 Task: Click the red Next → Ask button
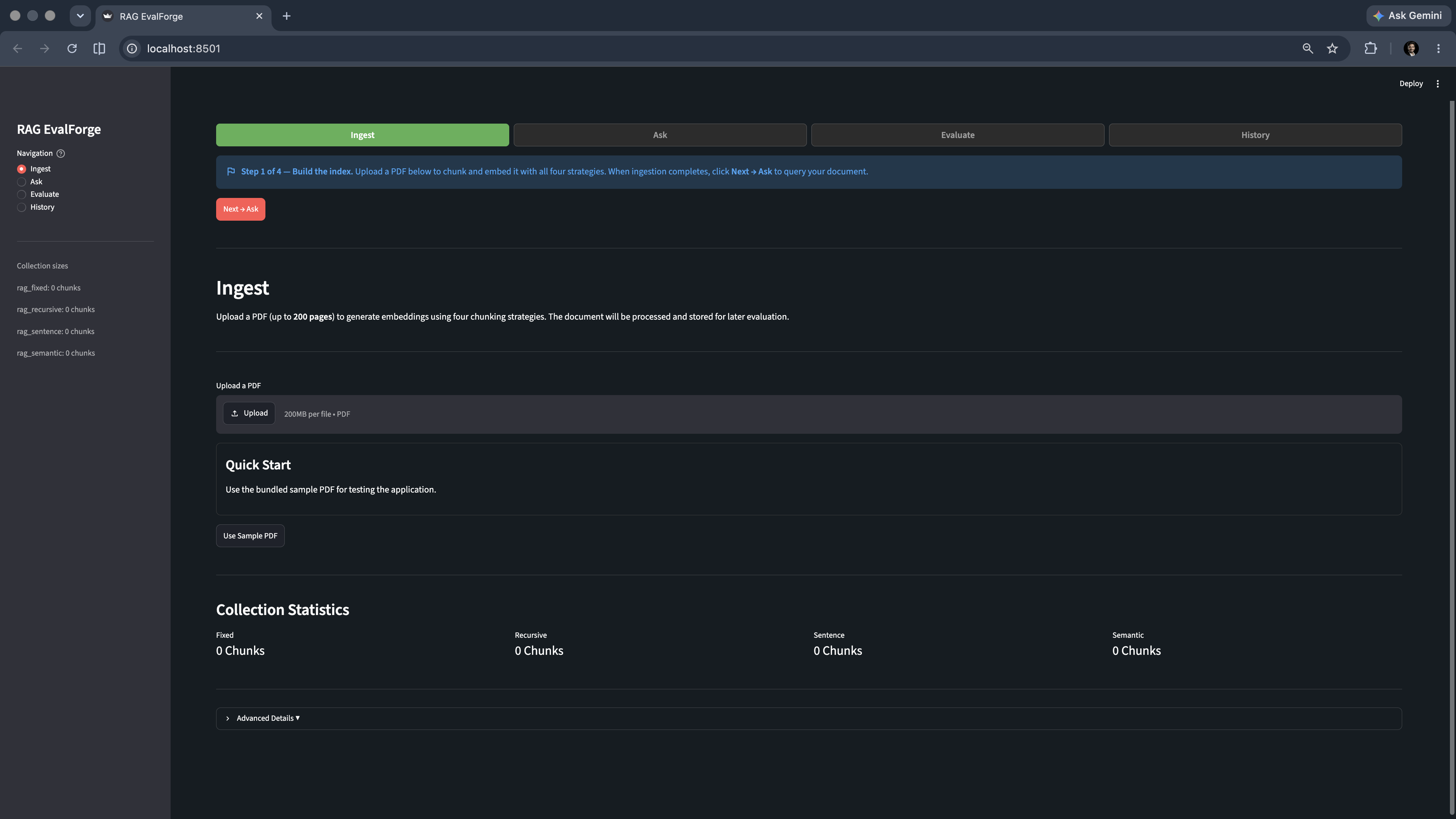(240, 209)
